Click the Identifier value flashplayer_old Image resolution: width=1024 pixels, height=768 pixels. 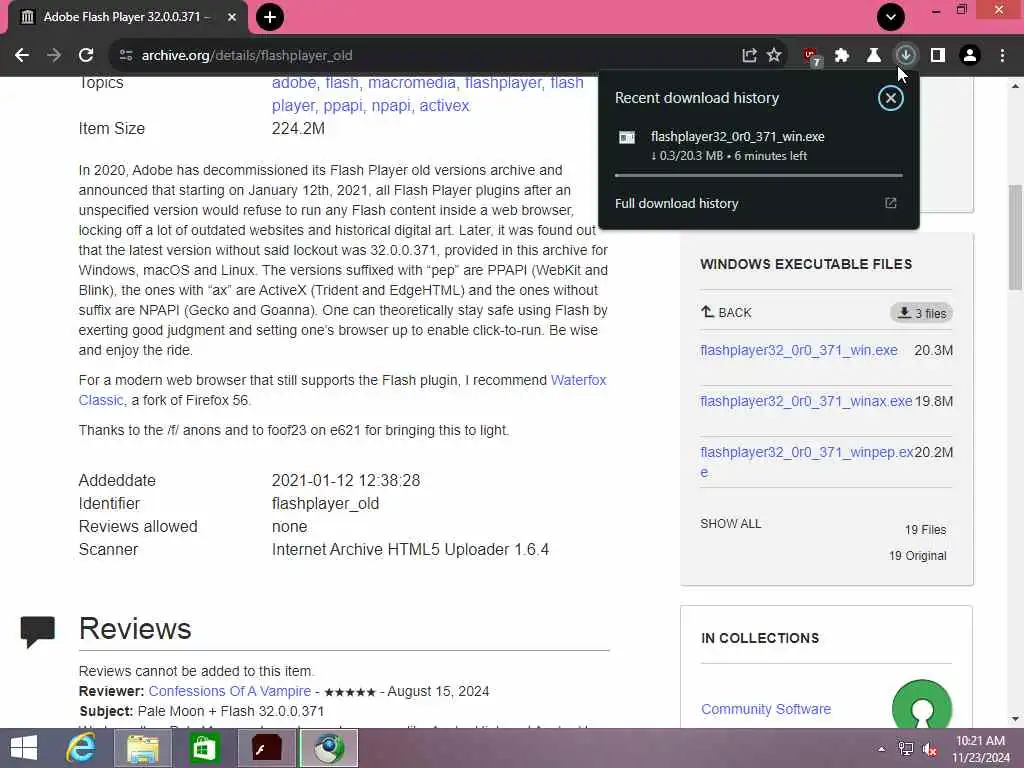325,504
